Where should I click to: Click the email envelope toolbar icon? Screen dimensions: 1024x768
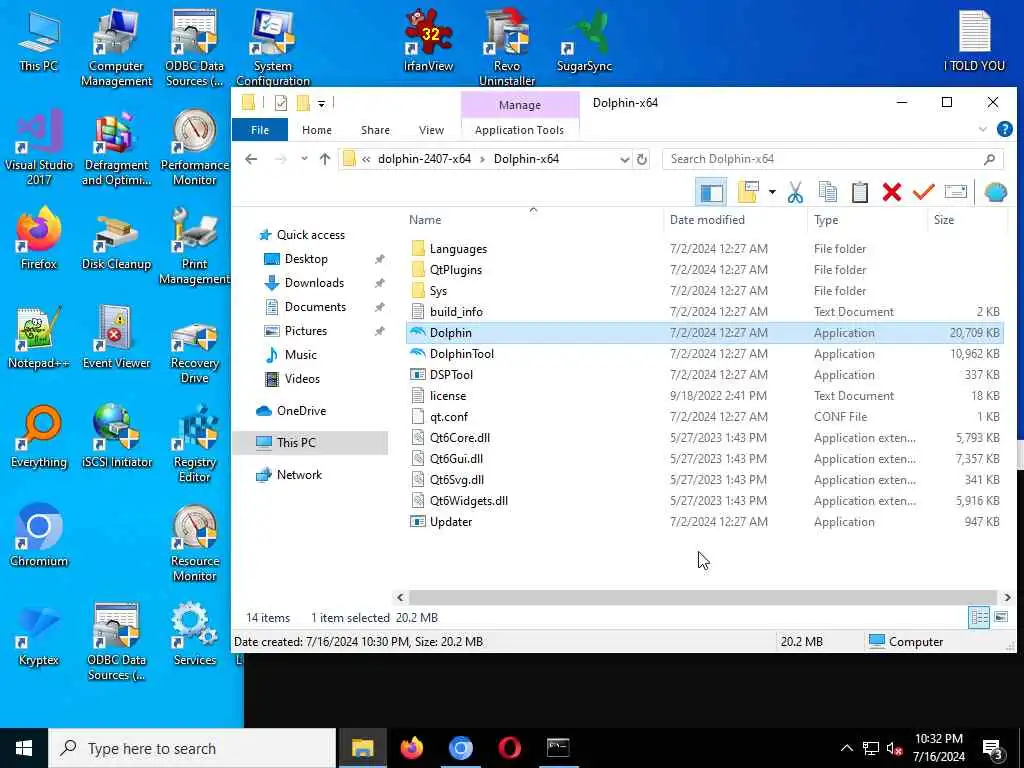(x=955, y=192)
